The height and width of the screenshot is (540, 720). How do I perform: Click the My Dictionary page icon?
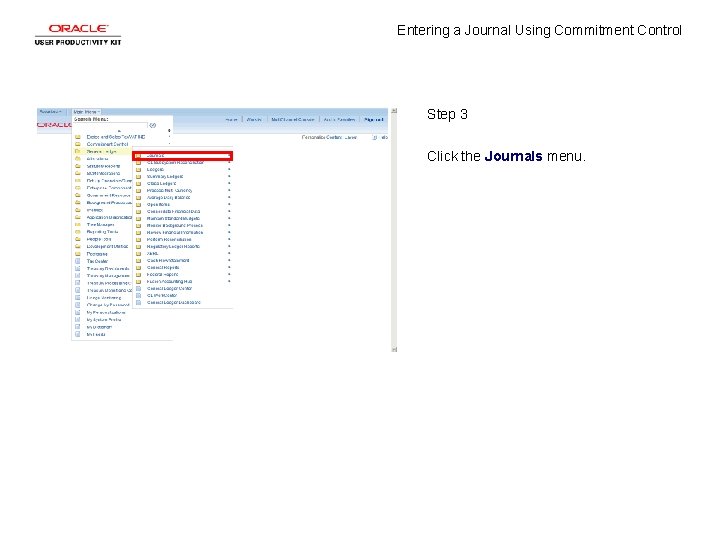click(78, 327)
